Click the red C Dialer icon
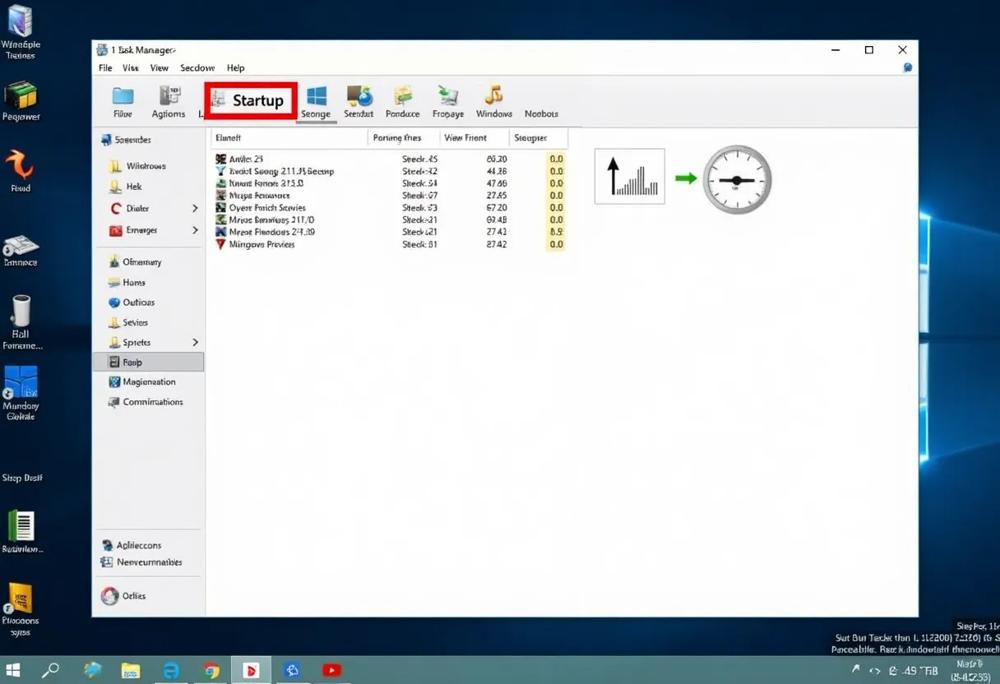1000x684 pixels. click(x=115, y=208)
